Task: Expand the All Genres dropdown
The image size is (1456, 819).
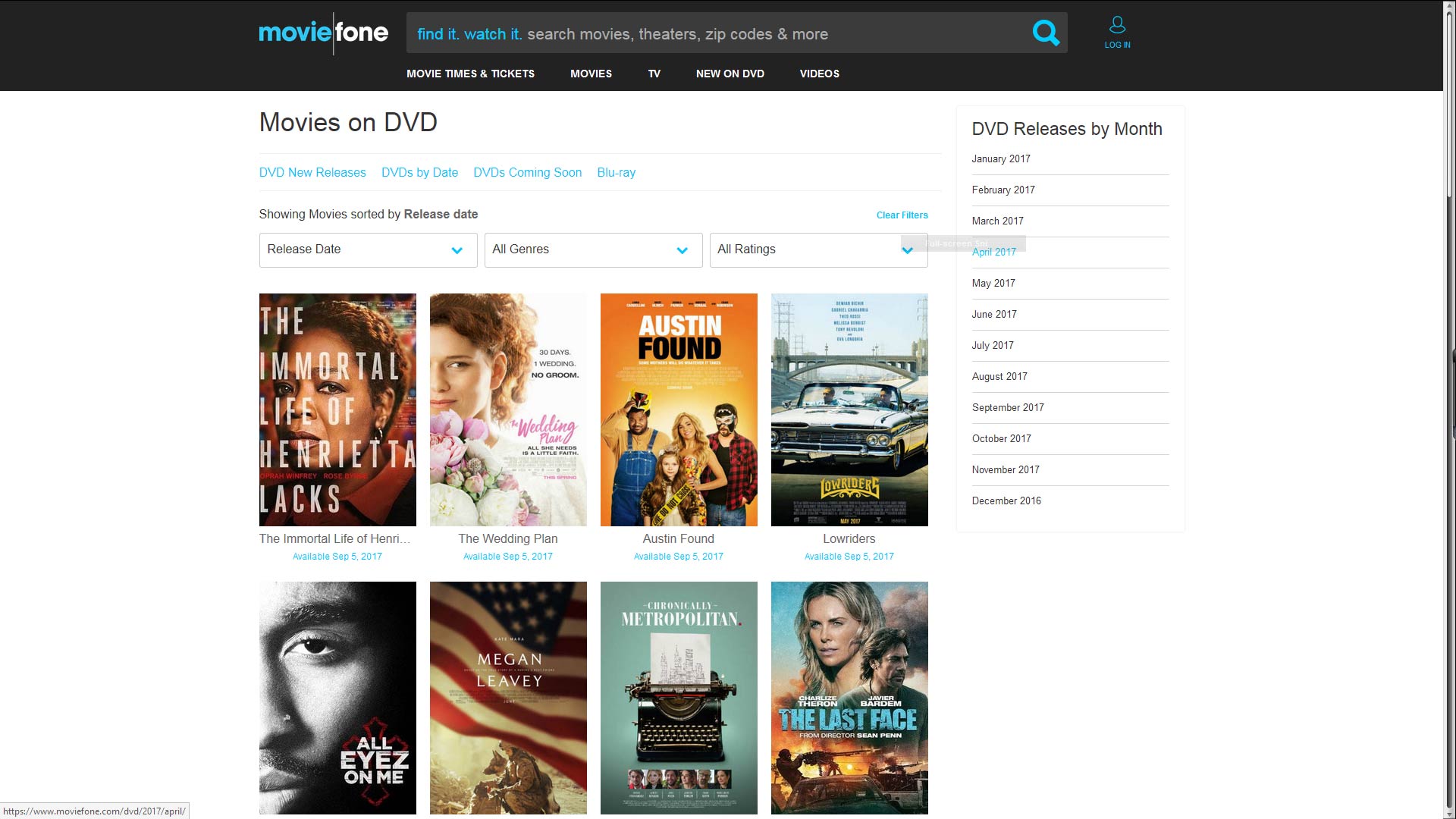Action: [x=593, y=249]
